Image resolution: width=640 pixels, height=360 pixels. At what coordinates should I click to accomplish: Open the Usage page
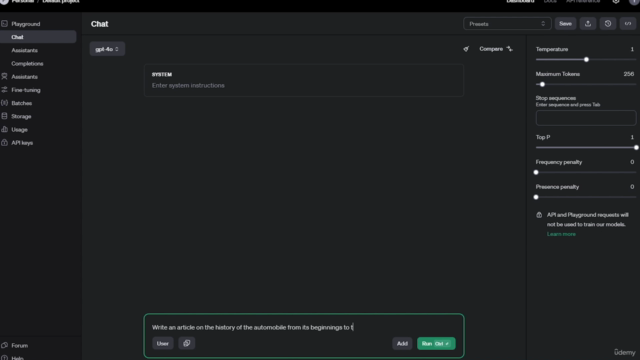(x=20, y=129)
